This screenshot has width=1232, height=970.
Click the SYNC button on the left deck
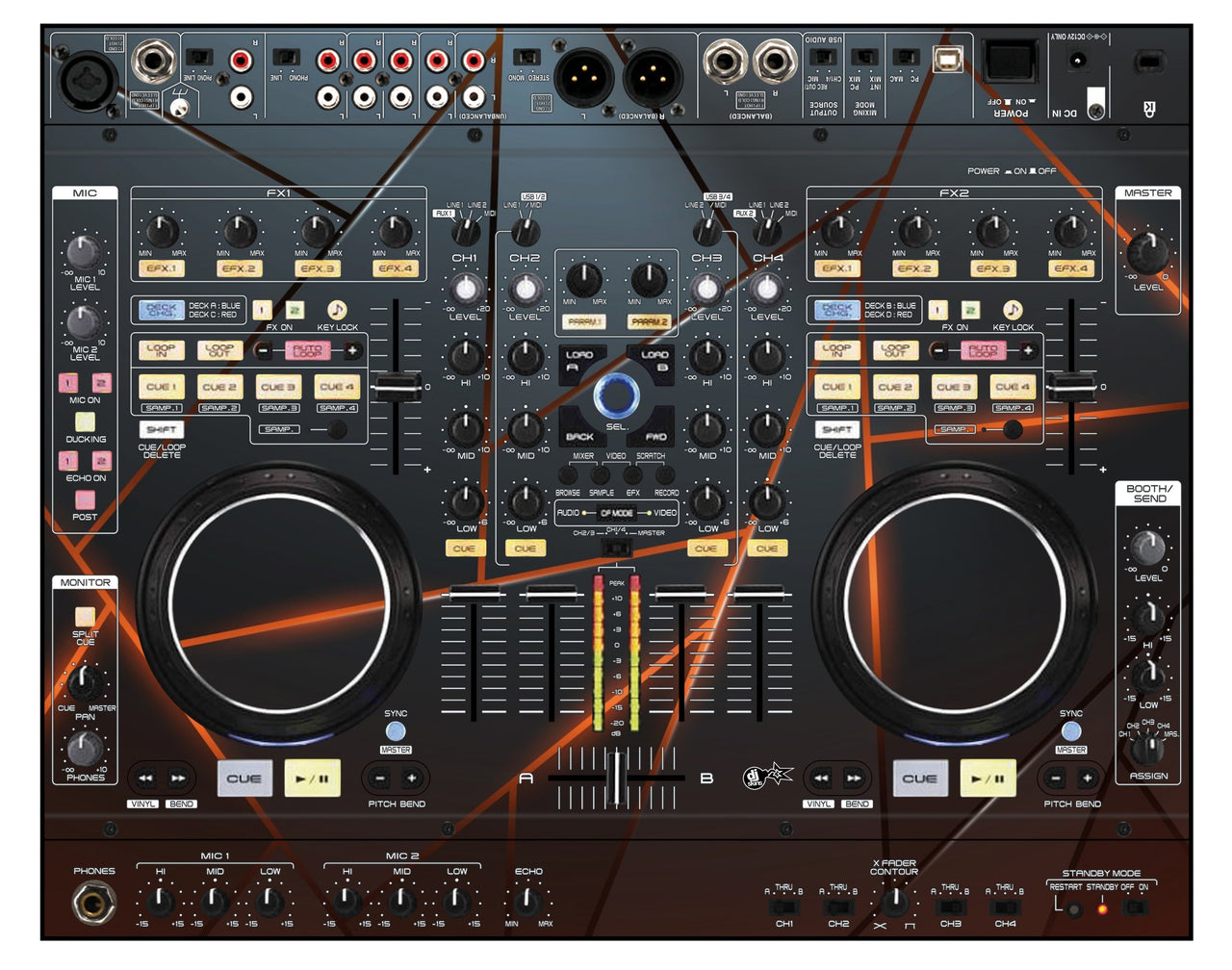point(396,730)
